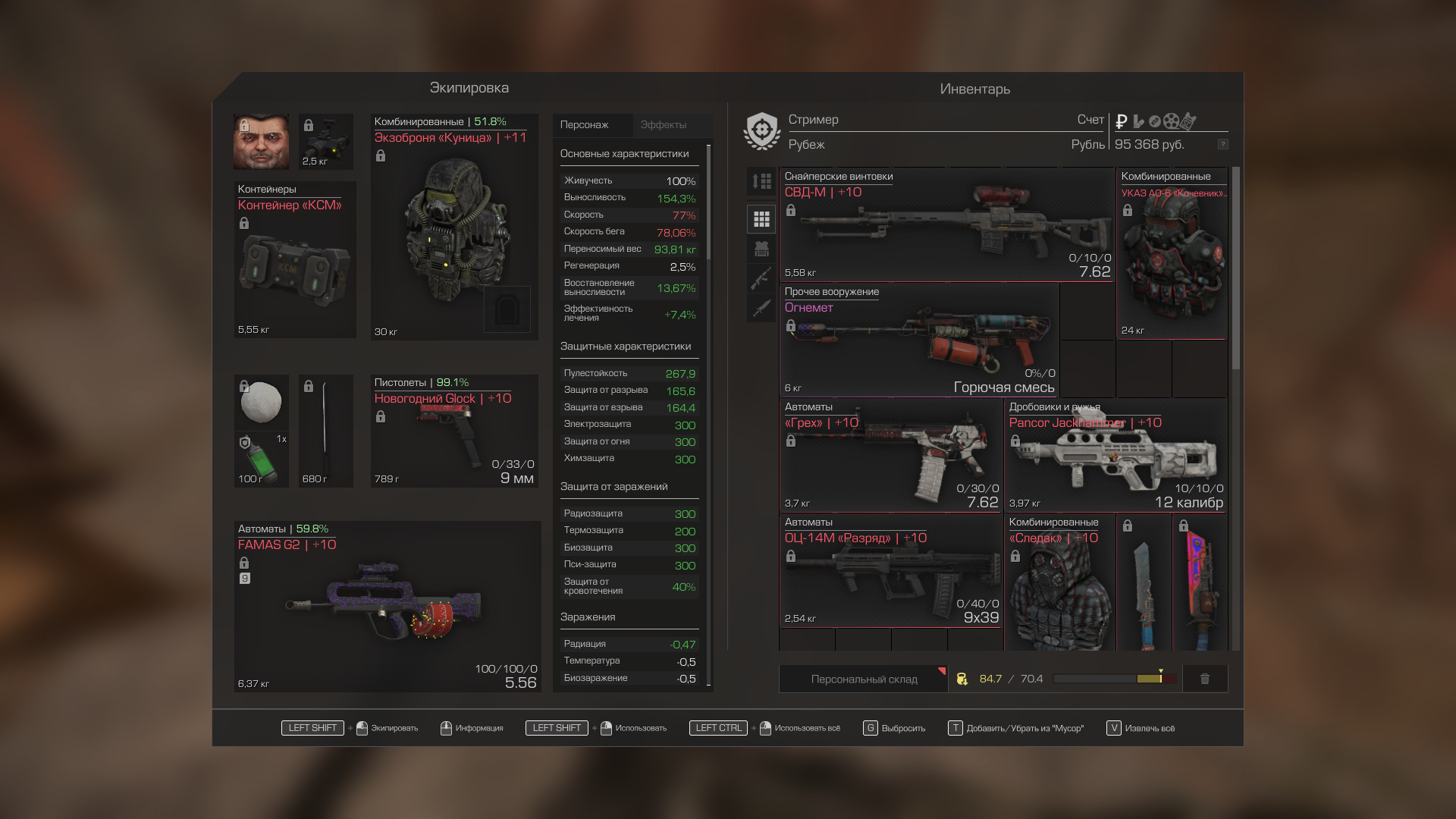Click the question mark help icon
Screen dimensions: 1456x819
coord(1222,144)
